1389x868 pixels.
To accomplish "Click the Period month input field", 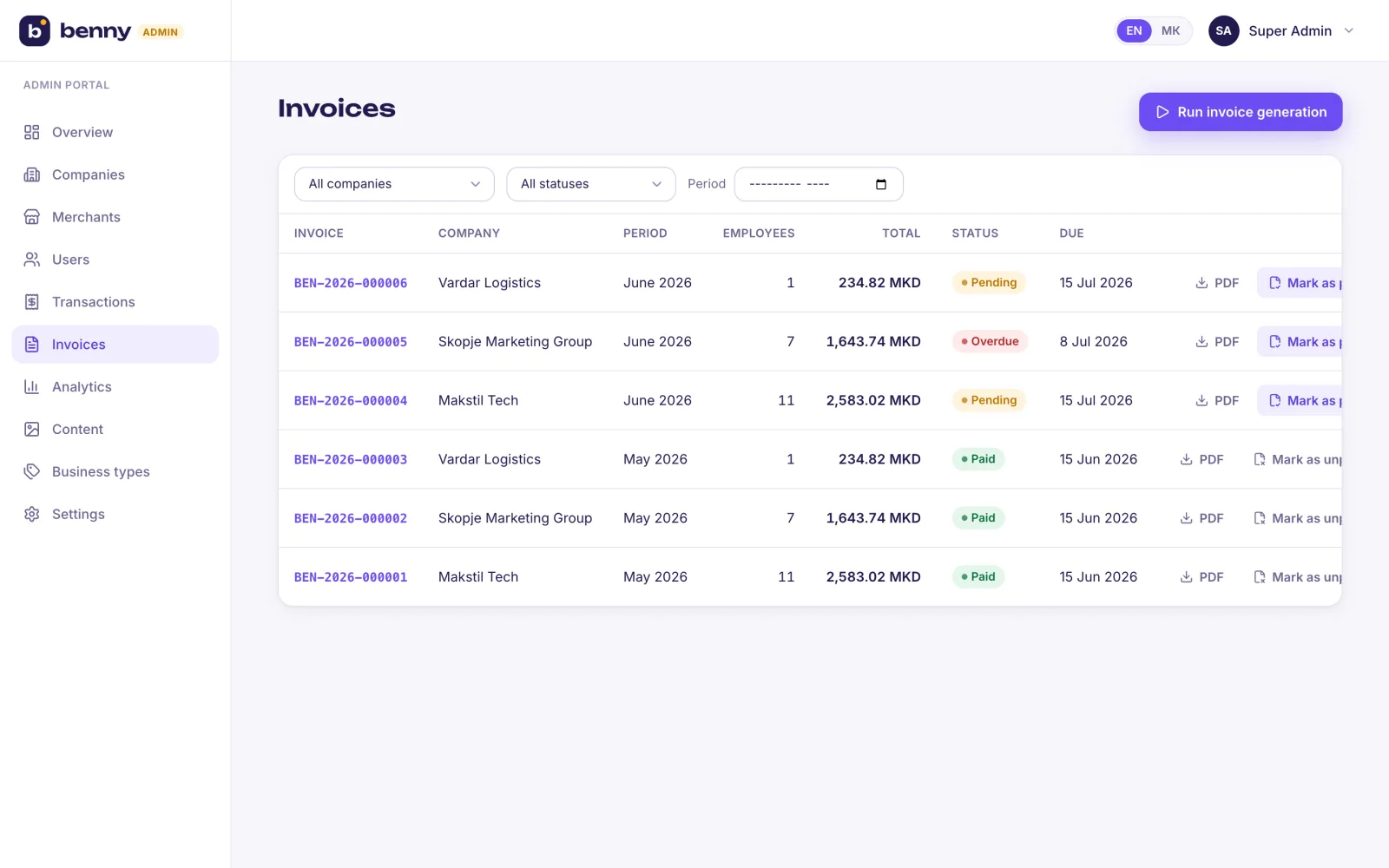I will click(x=819, y=184).
